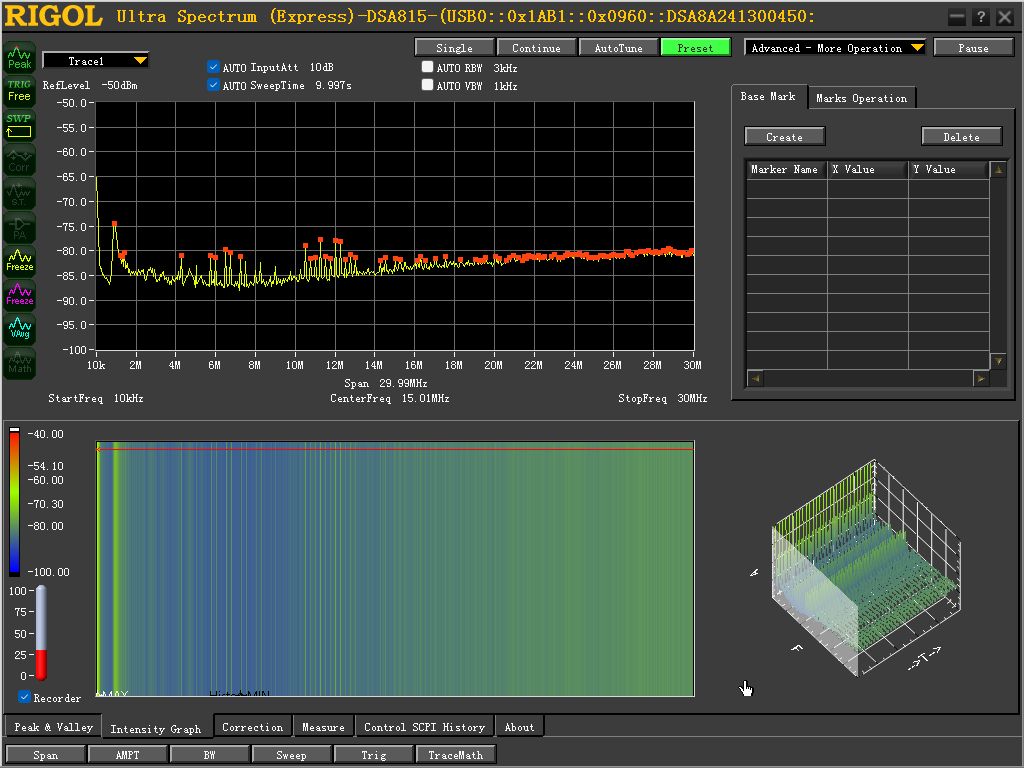Open the Trace1 dropdown

(96, 61)
